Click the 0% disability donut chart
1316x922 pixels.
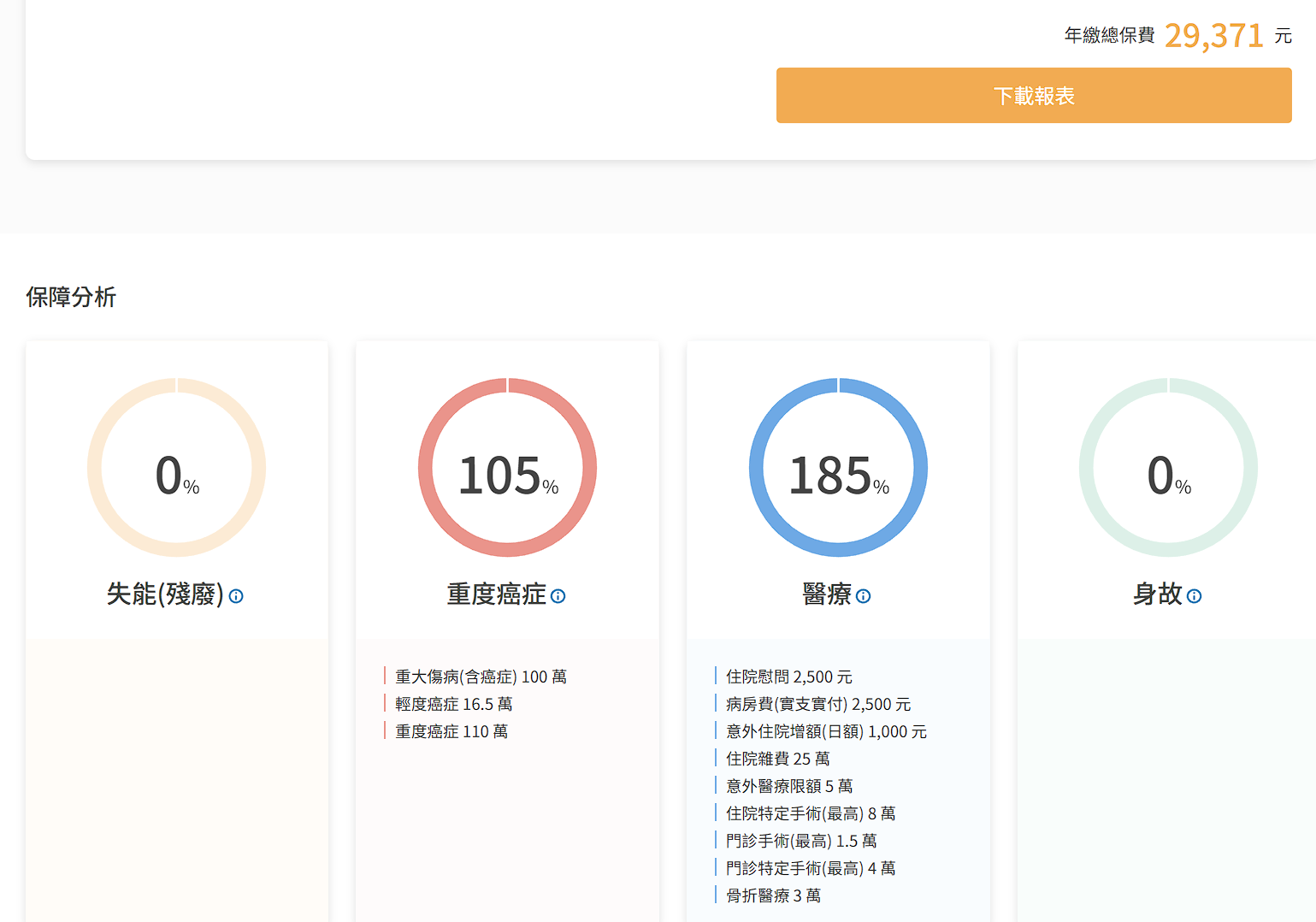pos(177,468)
